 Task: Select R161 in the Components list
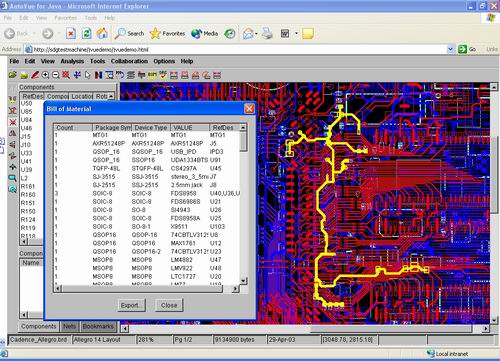[x=28, y=186]
